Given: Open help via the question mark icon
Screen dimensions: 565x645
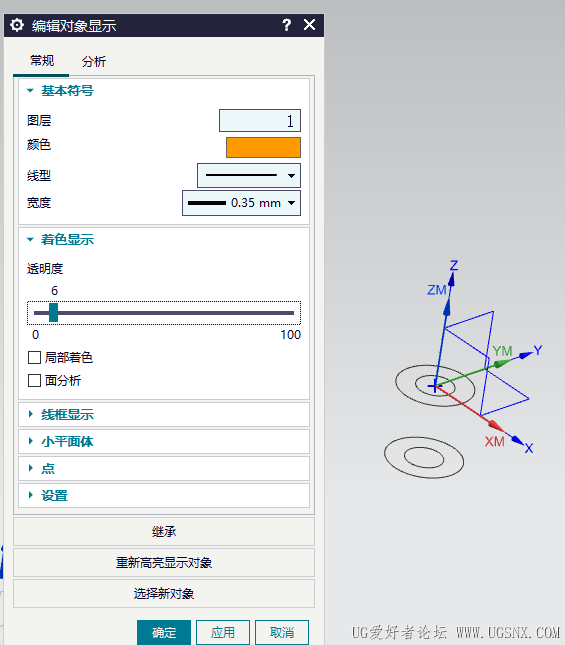Looking at the screenshot, I should (287, 25).
